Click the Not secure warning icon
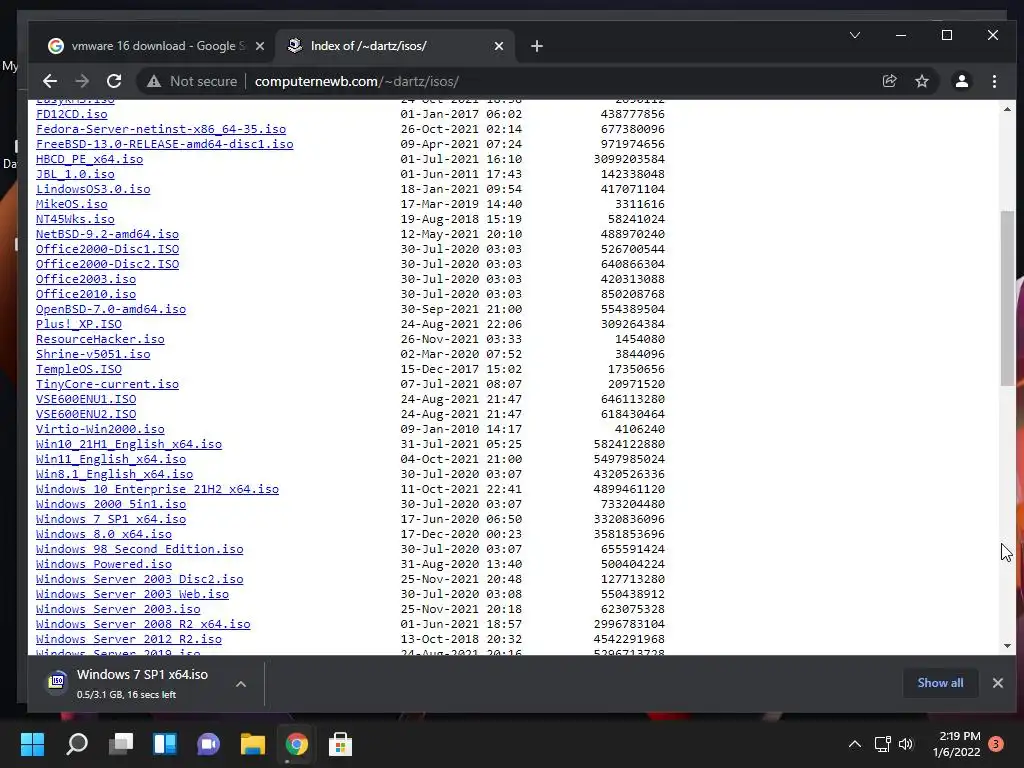Image resolution: width=1024 pixels, height=768 pixels. click(154, 81)
